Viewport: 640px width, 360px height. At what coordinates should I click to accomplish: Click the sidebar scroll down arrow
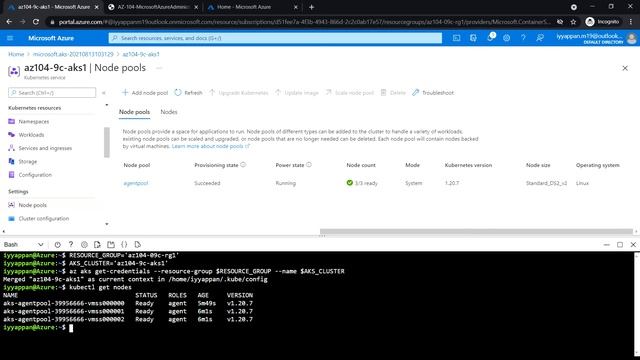(x=107, y=224)
